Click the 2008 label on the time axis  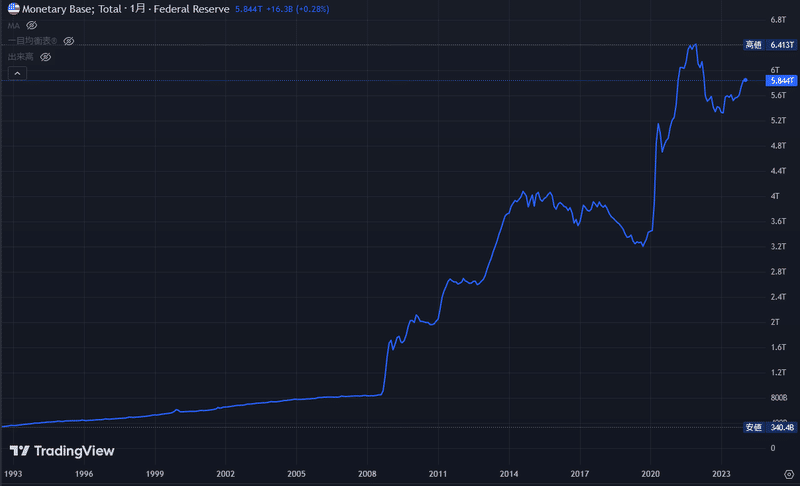tap(367, 474)
